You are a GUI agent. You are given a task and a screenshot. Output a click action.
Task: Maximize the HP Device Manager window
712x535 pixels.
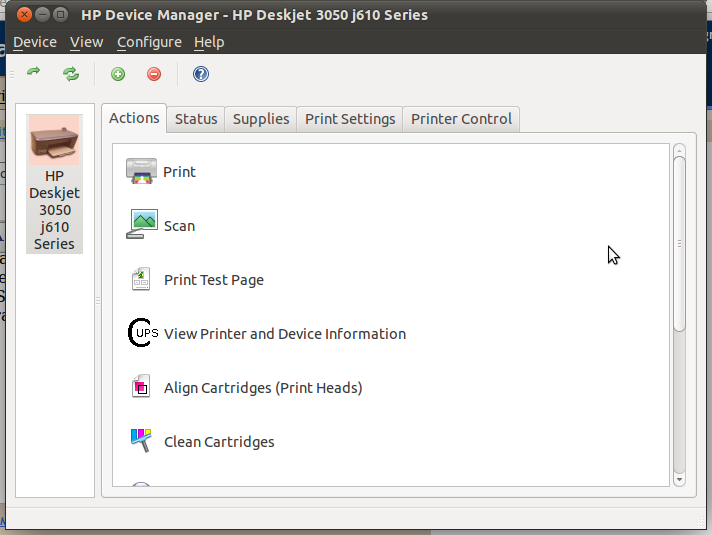point(60,15)
